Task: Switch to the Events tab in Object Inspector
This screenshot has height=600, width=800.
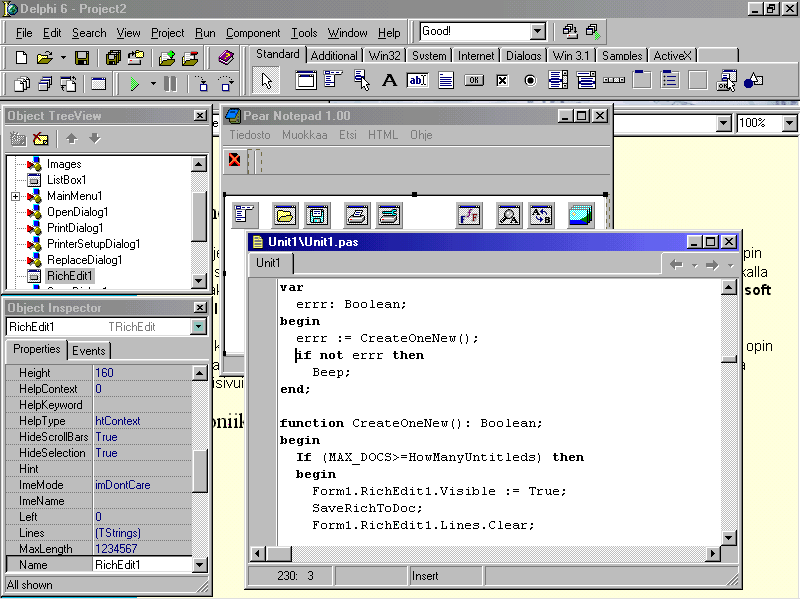Action: pyautogui.click(x=89, y=351)
